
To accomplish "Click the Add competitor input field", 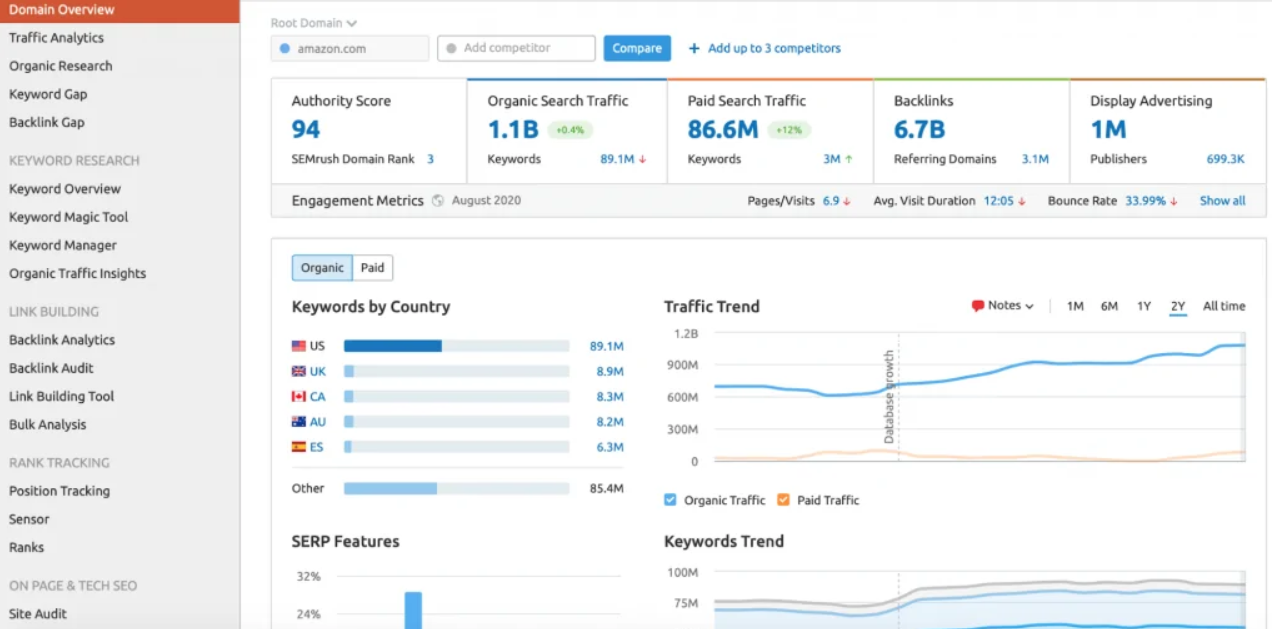I will click(516, 48).
